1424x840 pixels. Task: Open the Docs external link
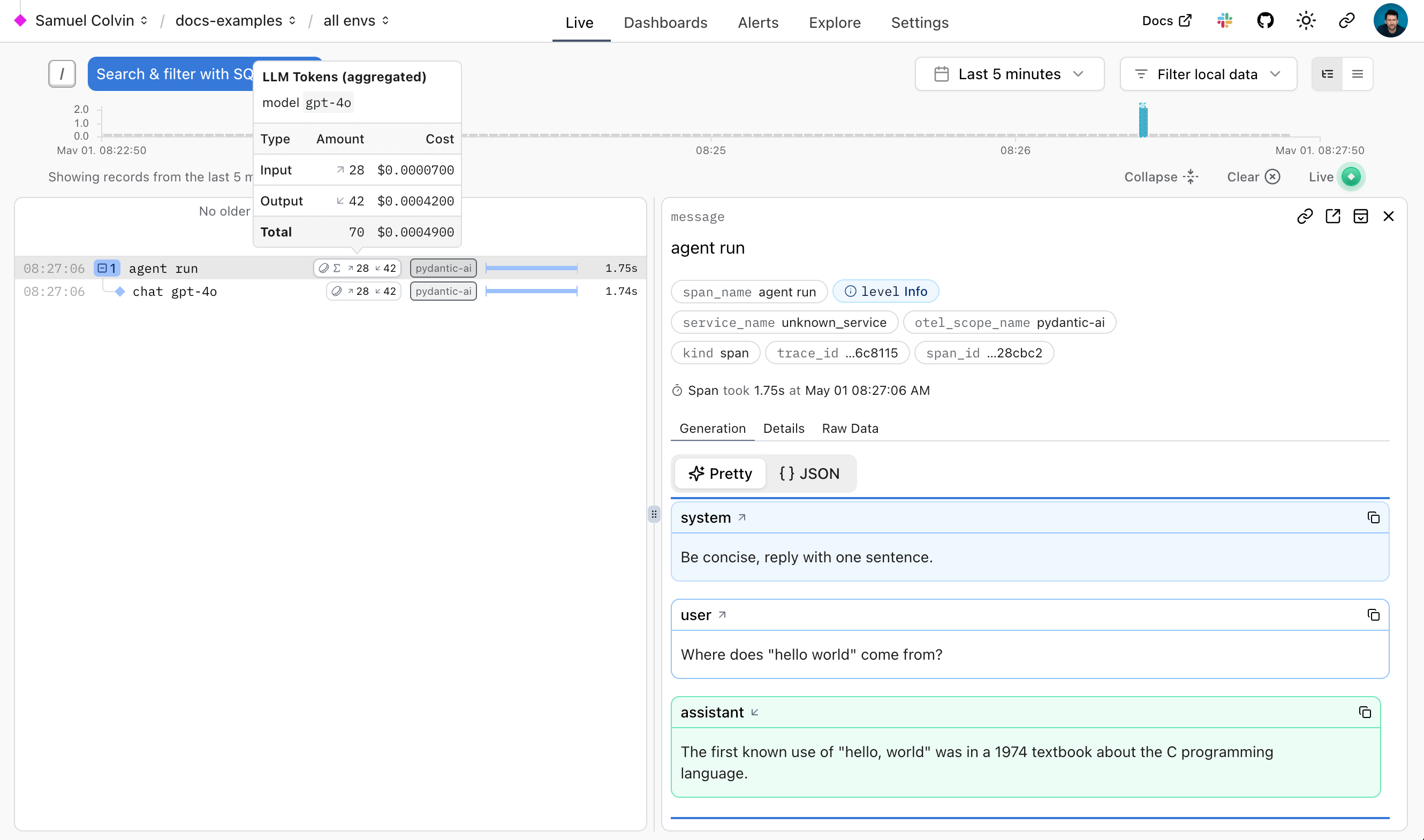(1167, 21)
